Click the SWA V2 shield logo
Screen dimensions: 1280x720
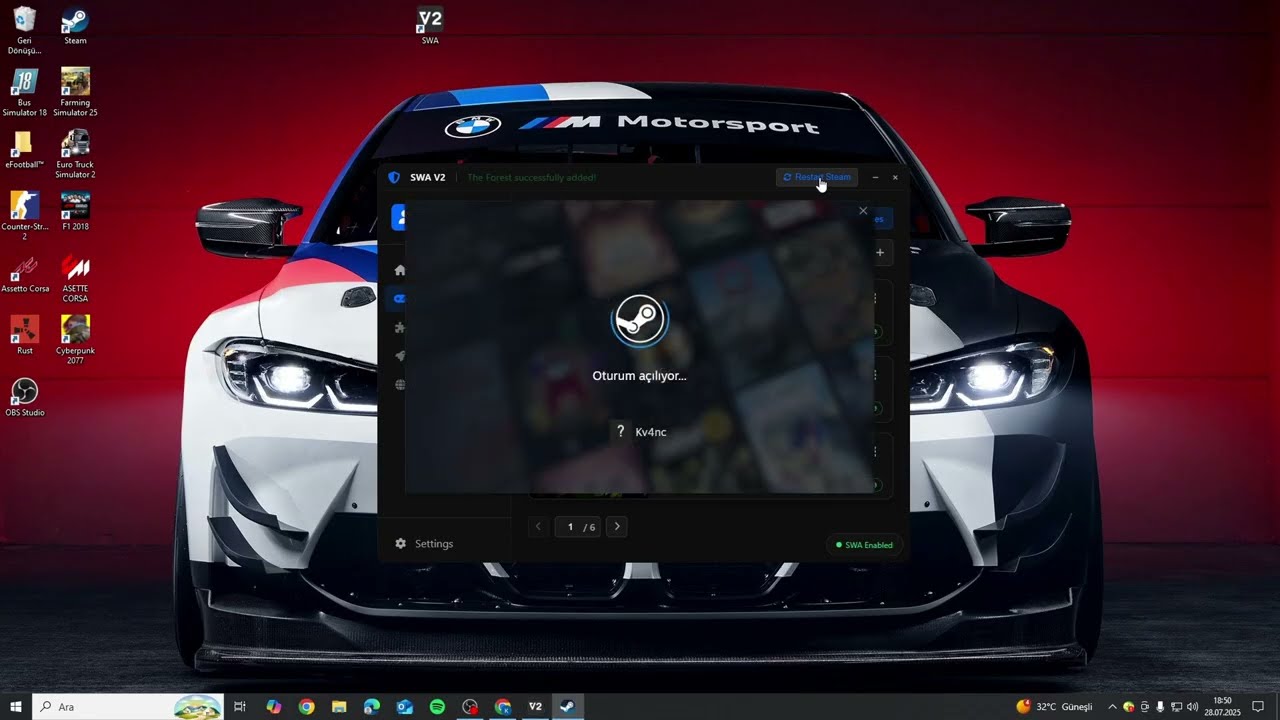point(394,177)
